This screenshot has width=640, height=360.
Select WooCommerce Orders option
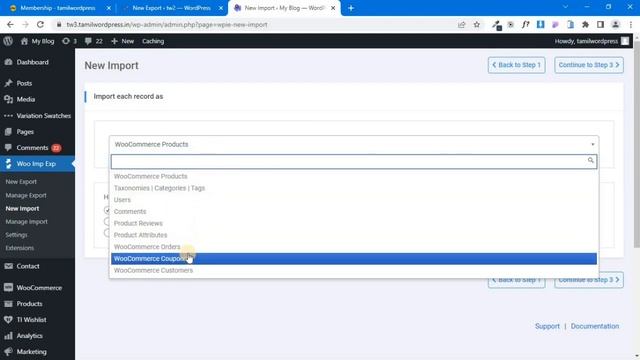(354, 247)
